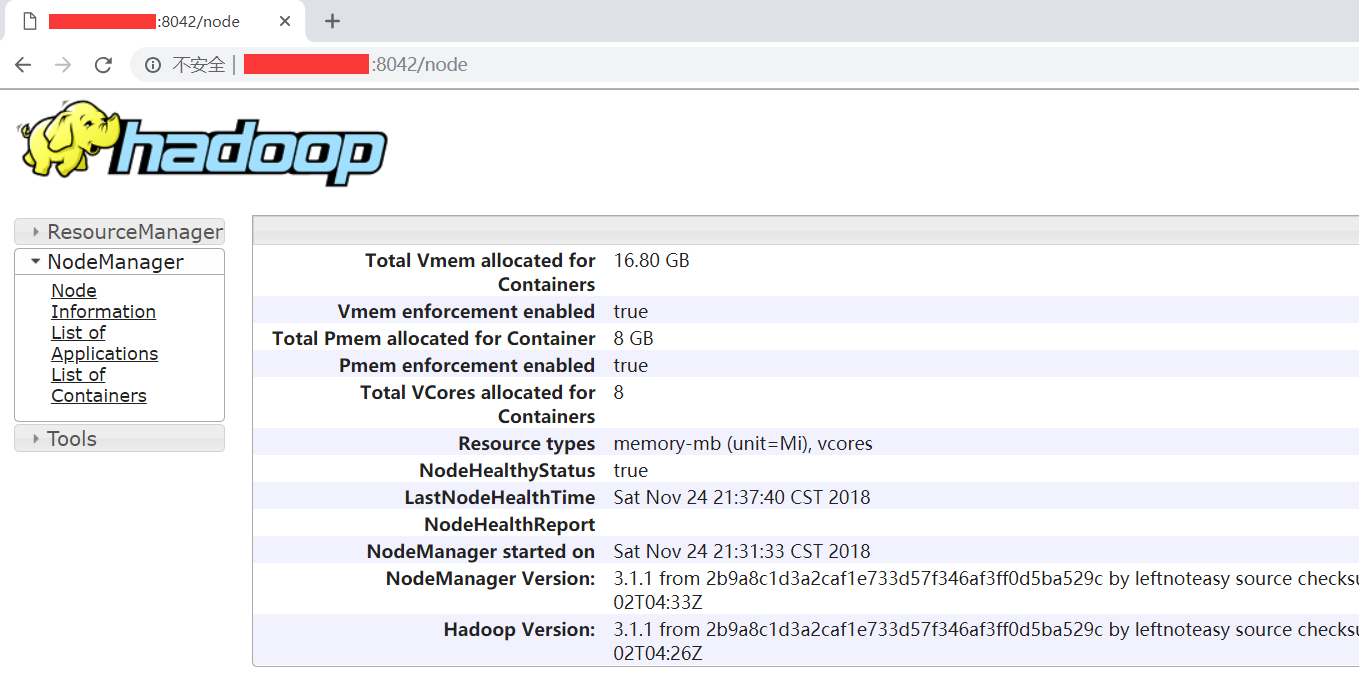Click the browser forward arrow
1359x687 pixels.
click(x=63, y=65)
